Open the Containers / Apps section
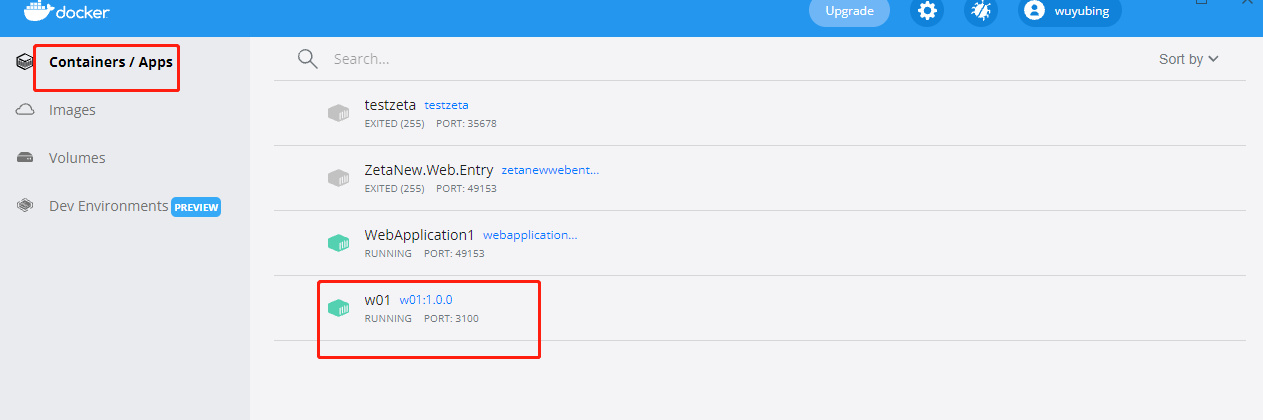Screen dimensions: 1263x420 (x=110, y=62)
